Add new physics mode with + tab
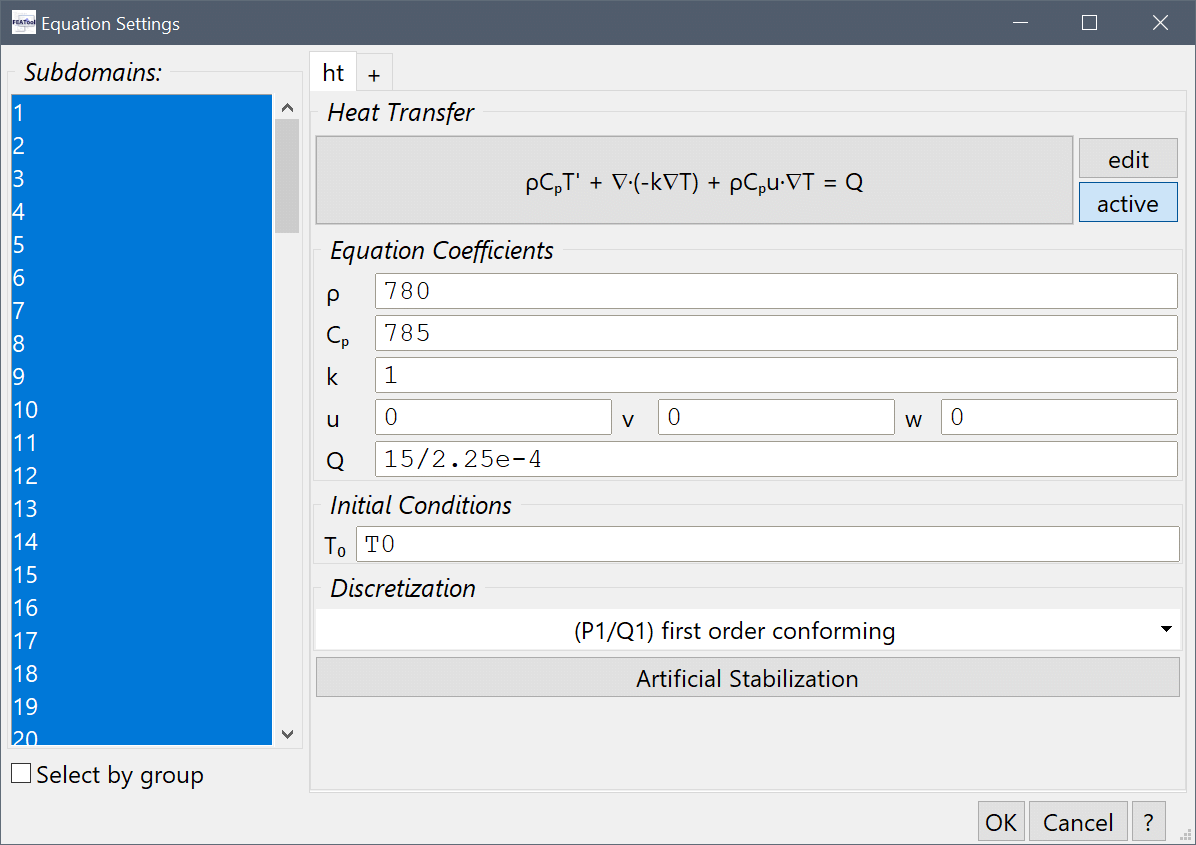 (374, 74)
